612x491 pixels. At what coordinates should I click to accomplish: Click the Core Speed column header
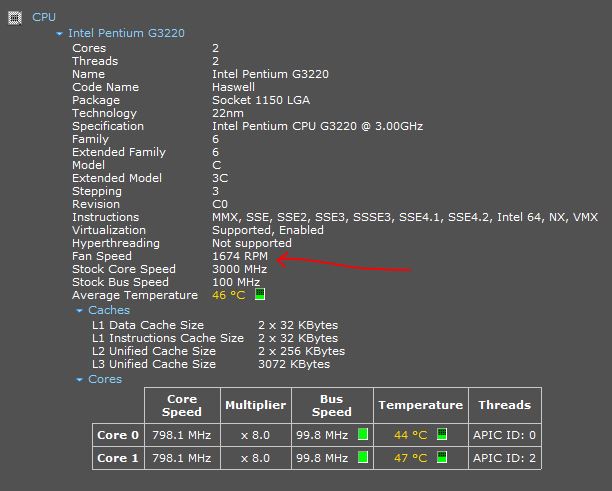coord(182,405)
